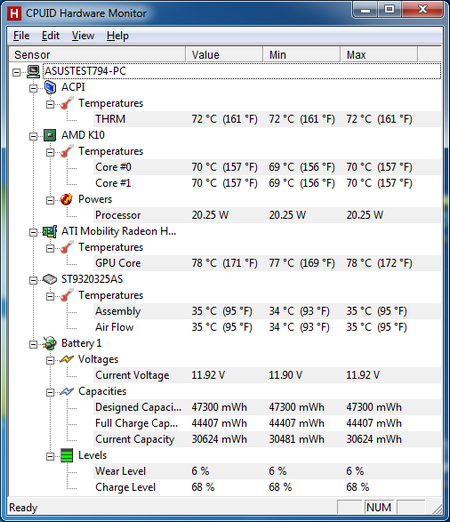Screen dimensions: 450x522
Task: Minimize the Hardware Monitor window
Action: tap(366, 11)
